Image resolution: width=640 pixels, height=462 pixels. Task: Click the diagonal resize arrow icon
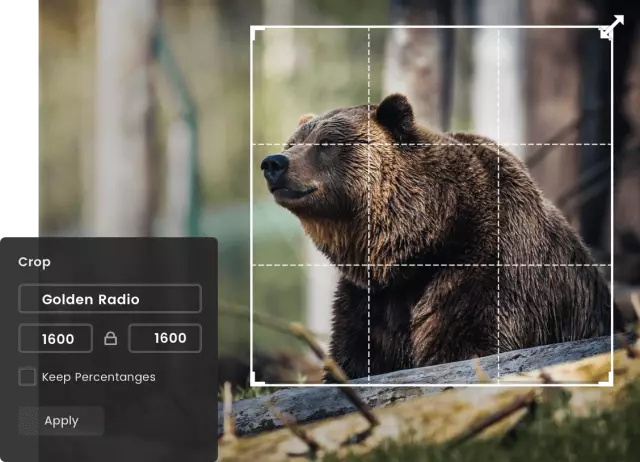click(612, 27)
